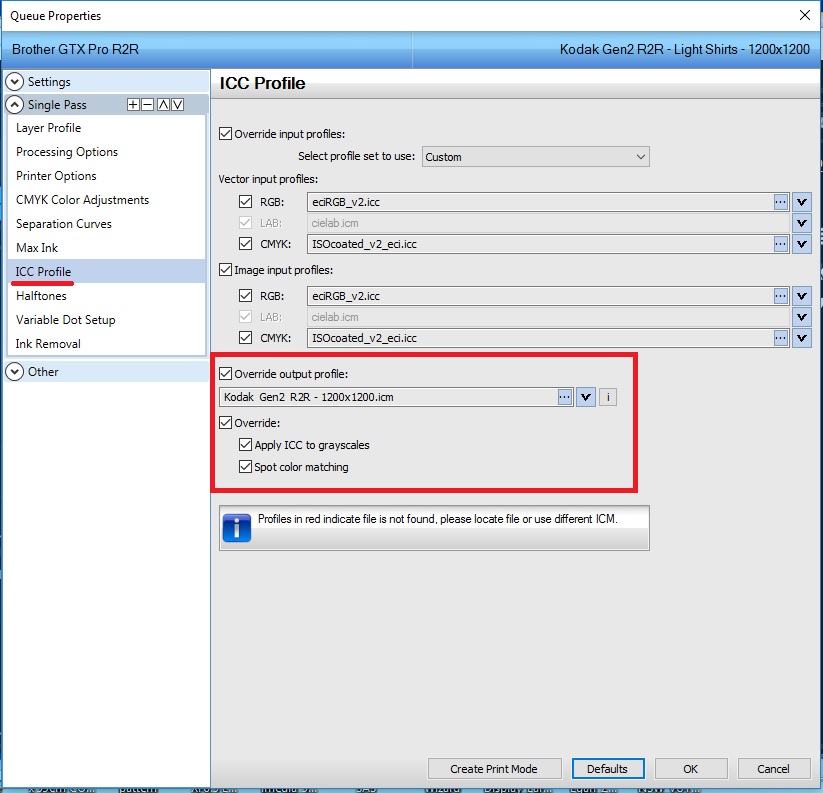The image size is (823, 793).
Task: Open output profile dropdown arrow
Action: point(586,397)
